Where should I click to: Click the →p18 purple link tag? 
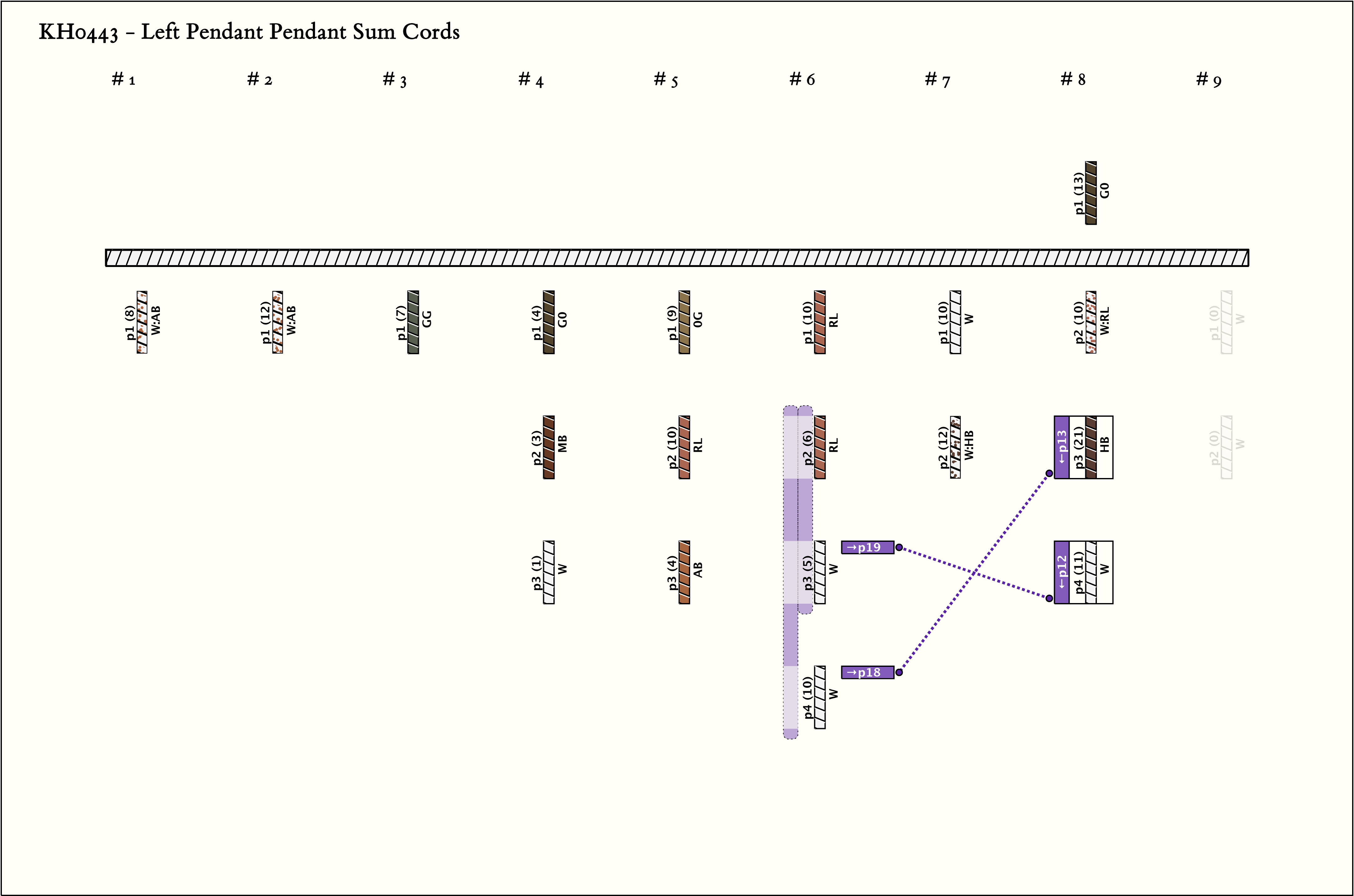(867, 672)
